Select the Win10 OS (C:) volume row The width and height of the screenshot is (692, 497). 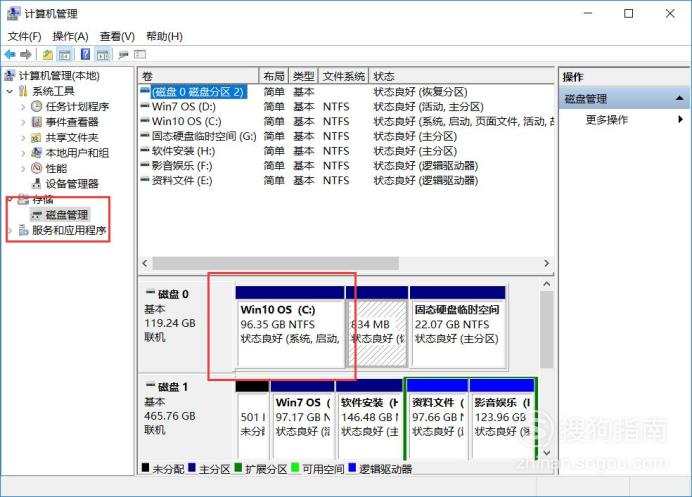pos(346,121)
